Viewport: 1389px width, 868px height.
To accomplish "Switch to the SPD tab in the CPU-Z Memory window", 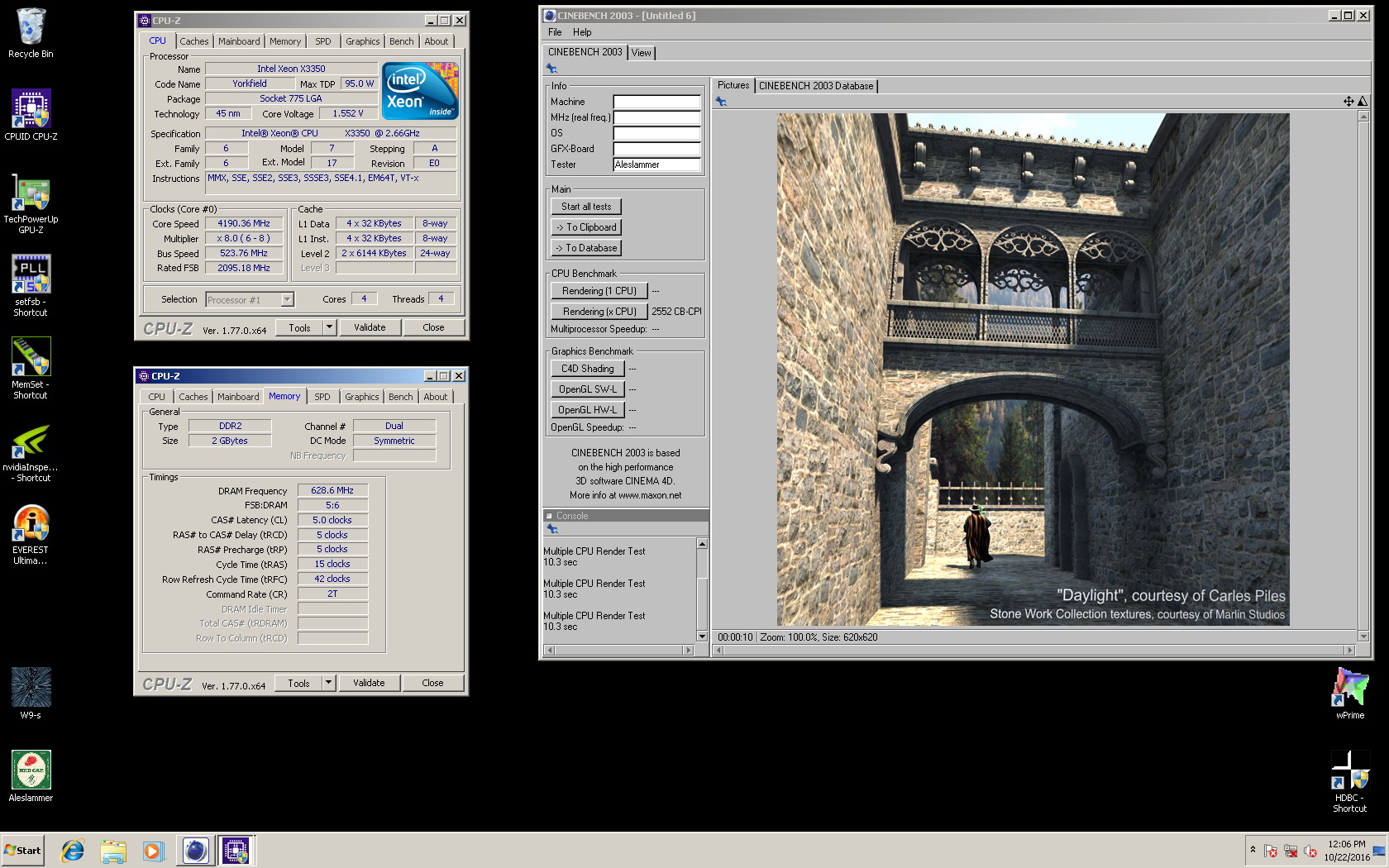I will coord(322,397).
